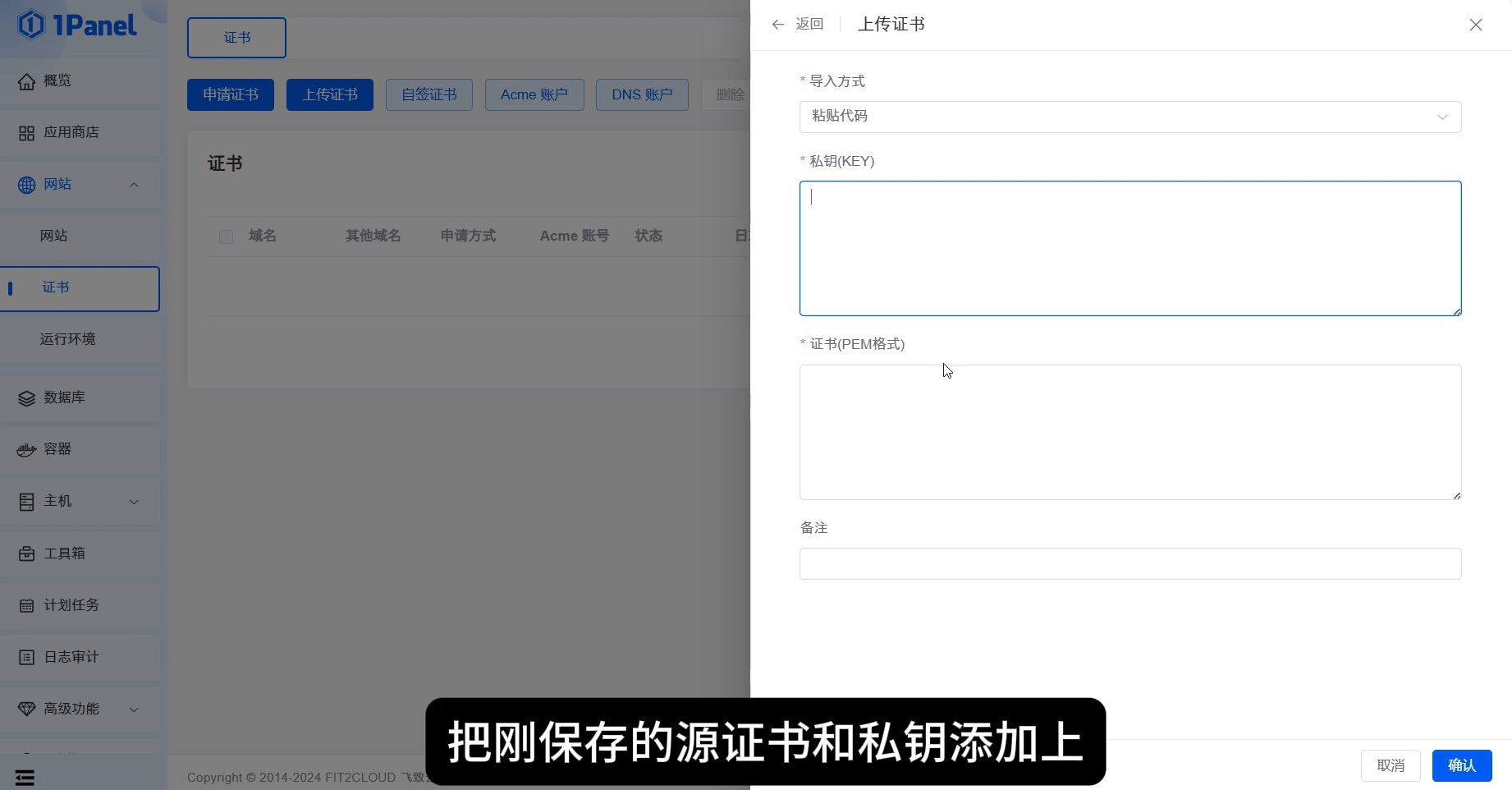Open the 数据库 menu item
Image resolution: width=1512 pixels, height=790 pixels.
pyautogui.click(x=80, y=397)
